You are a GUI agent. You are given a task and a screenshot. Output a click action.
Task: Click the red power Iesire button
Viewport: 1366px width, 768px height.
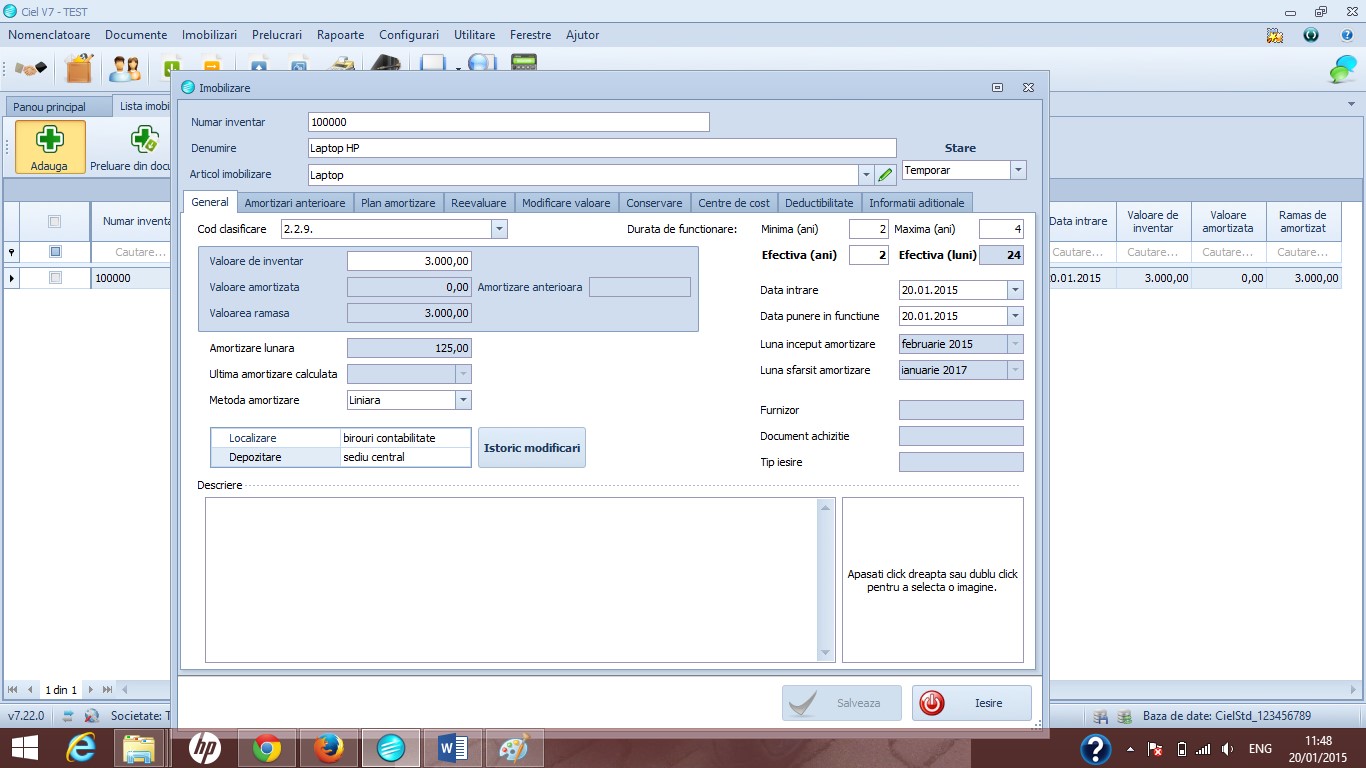pyautogui.click(x=972, y=703)
